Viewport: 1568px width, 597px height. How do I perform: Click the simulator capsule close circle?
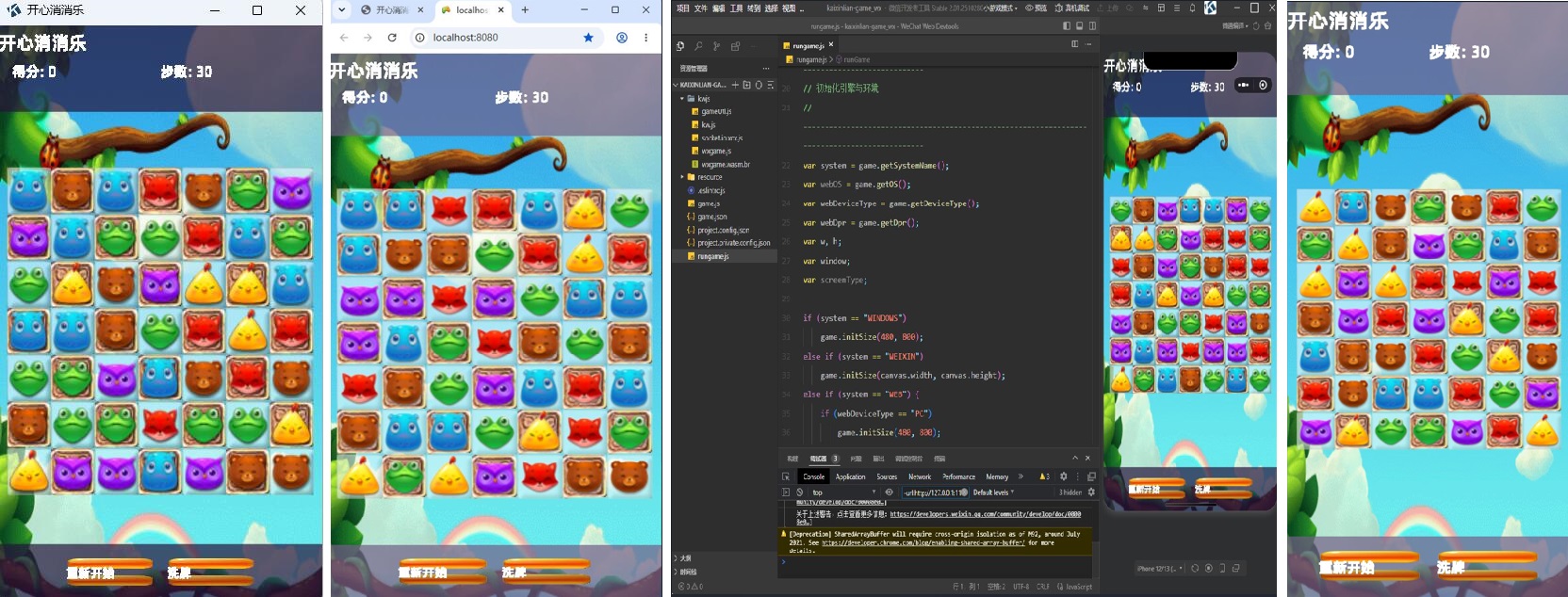click(1263, 85)
